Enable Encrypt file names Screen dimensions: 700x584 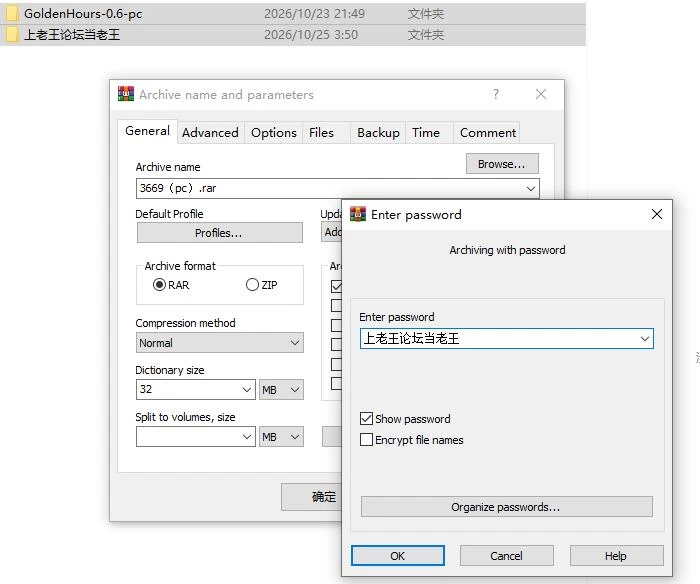[x=366, y=439]
